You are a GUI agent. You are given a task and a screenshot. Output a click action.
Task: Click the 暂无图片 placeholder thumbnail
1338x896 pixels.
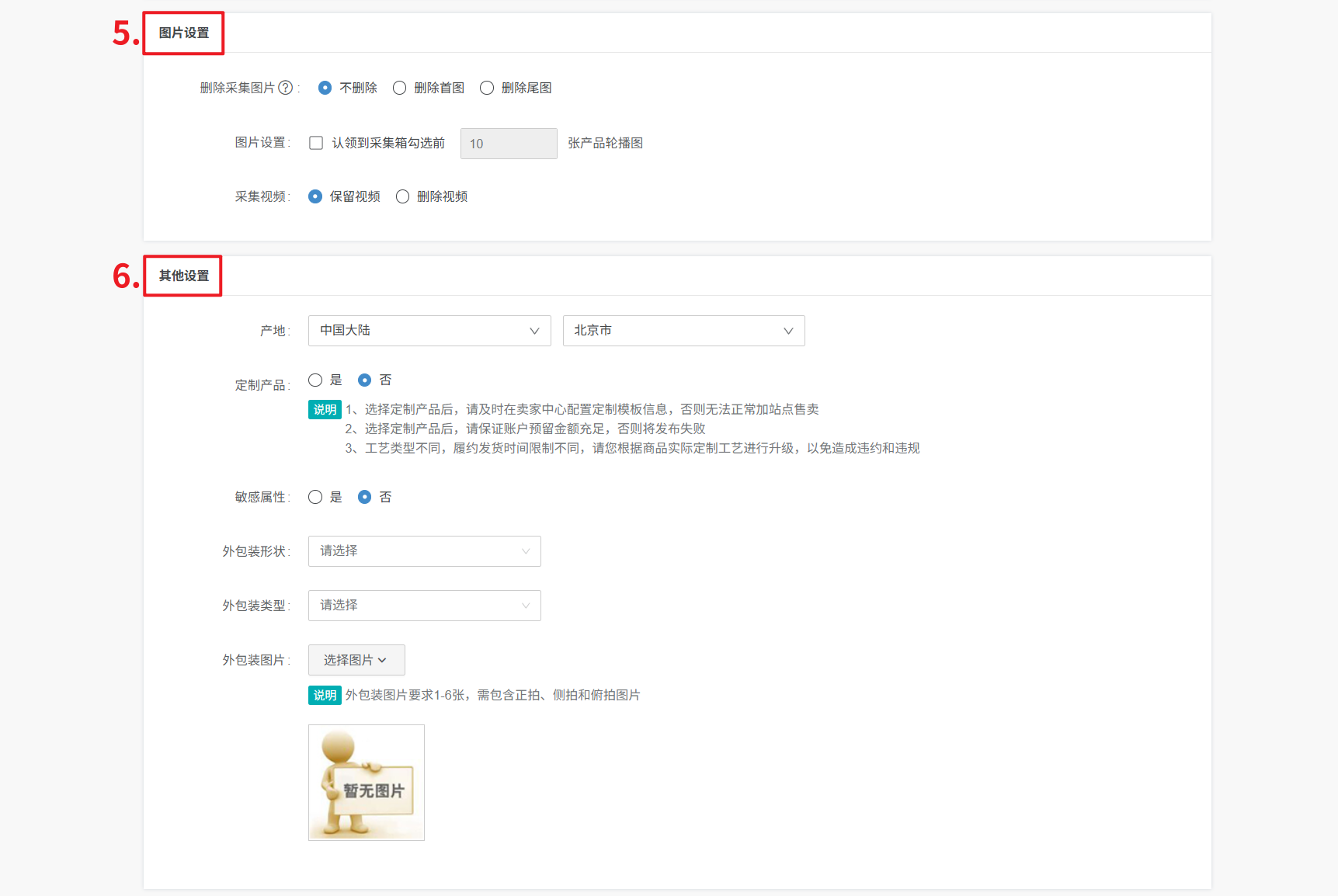(367, 783)
